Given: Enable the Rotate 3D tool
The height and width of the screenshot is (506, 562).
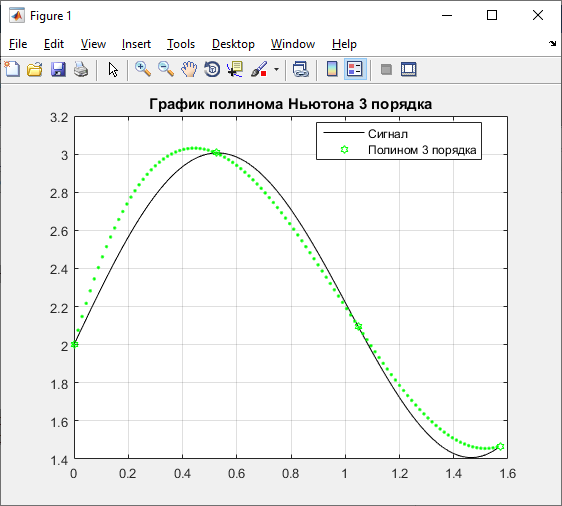Looking at the screenshot, I should (212, 69).
